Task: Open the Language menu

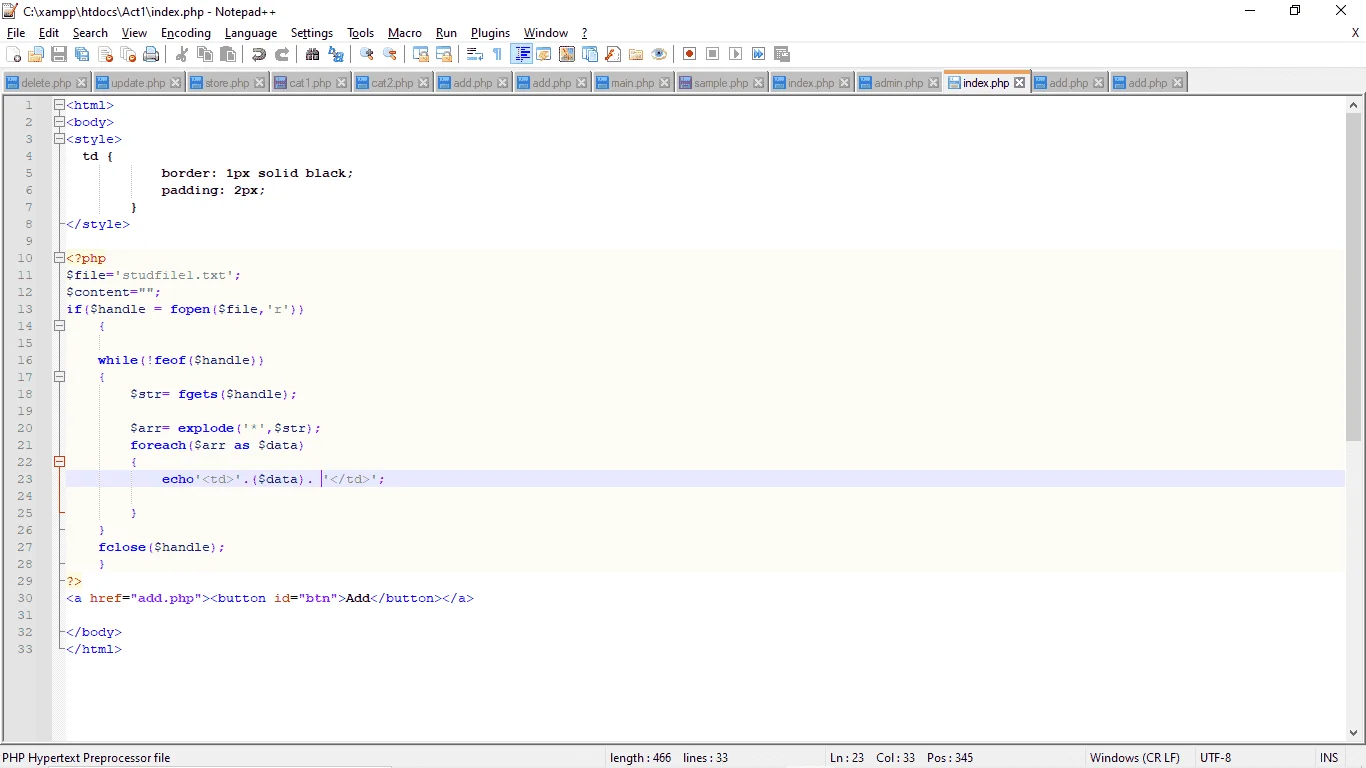Action: click(x=251, y=33)
